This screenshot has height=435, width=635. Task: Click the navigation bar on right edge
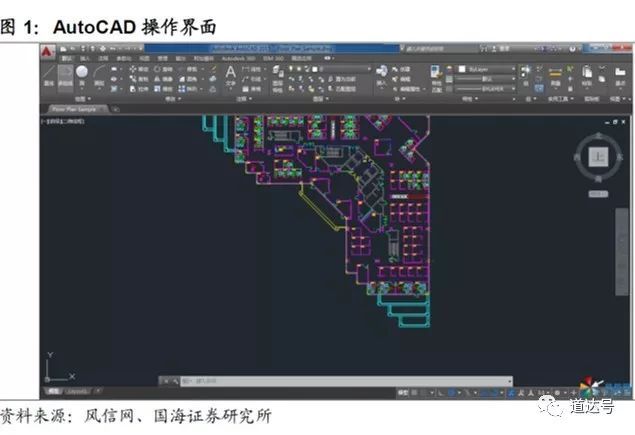point(622,252)
